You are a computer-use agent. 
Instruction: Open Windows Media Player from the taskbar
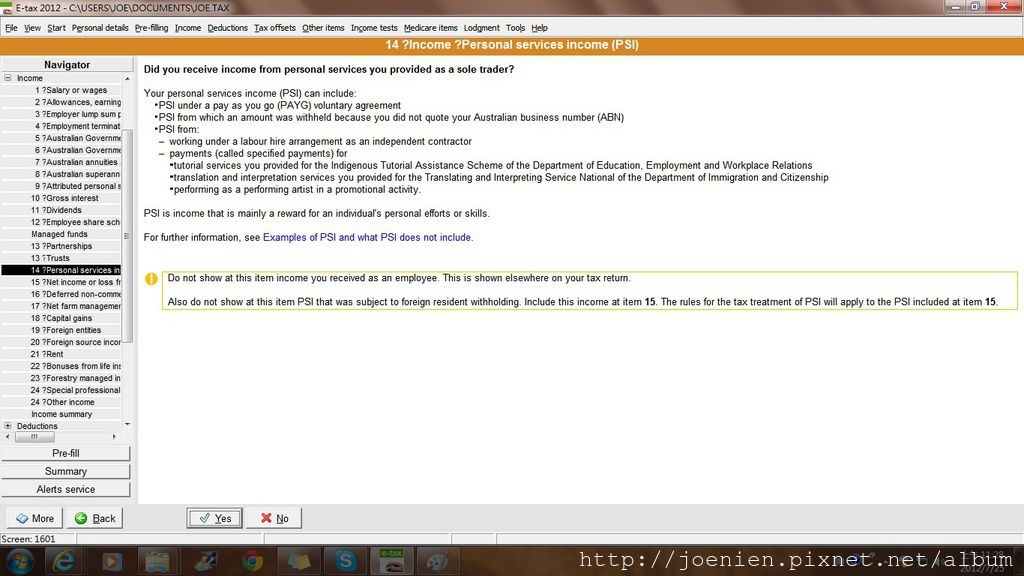tap(111, 561)
